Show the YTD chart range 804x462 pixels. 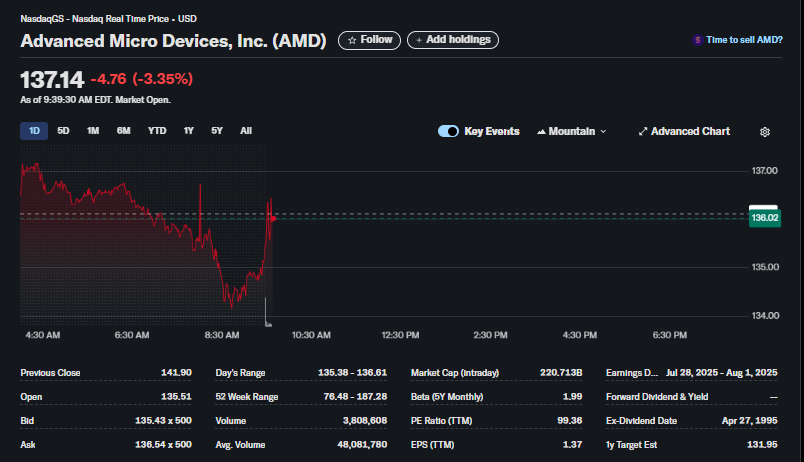coord(157,131)
